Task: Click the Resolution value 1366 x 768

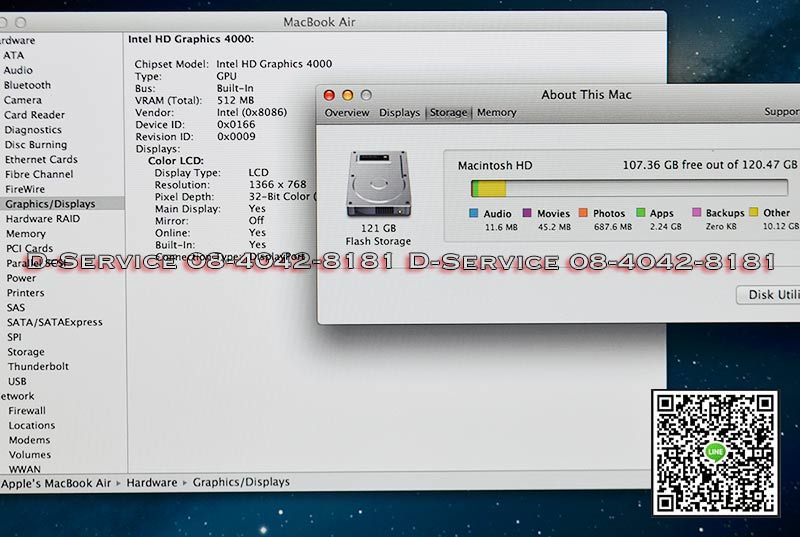Action: [x=277, y=185]
